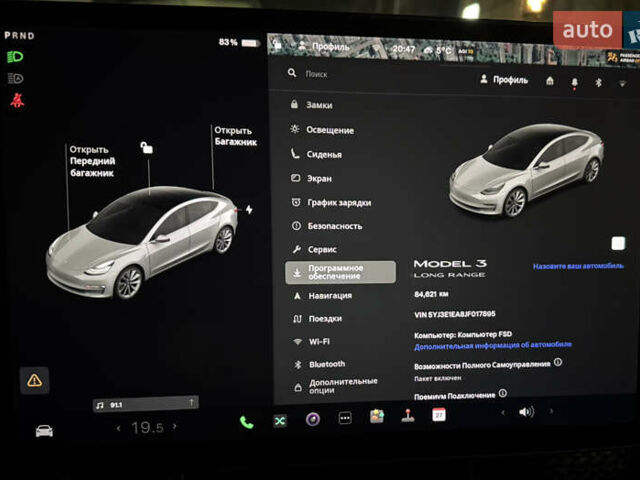This screenshot has width=640, height=480.
Task: Open the Профиль dropdown in settings header
Action: point(503,80)
